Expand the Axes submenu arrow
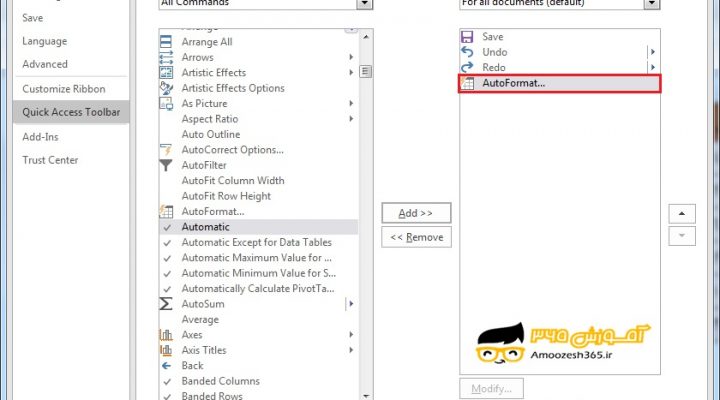 (351, 334)
